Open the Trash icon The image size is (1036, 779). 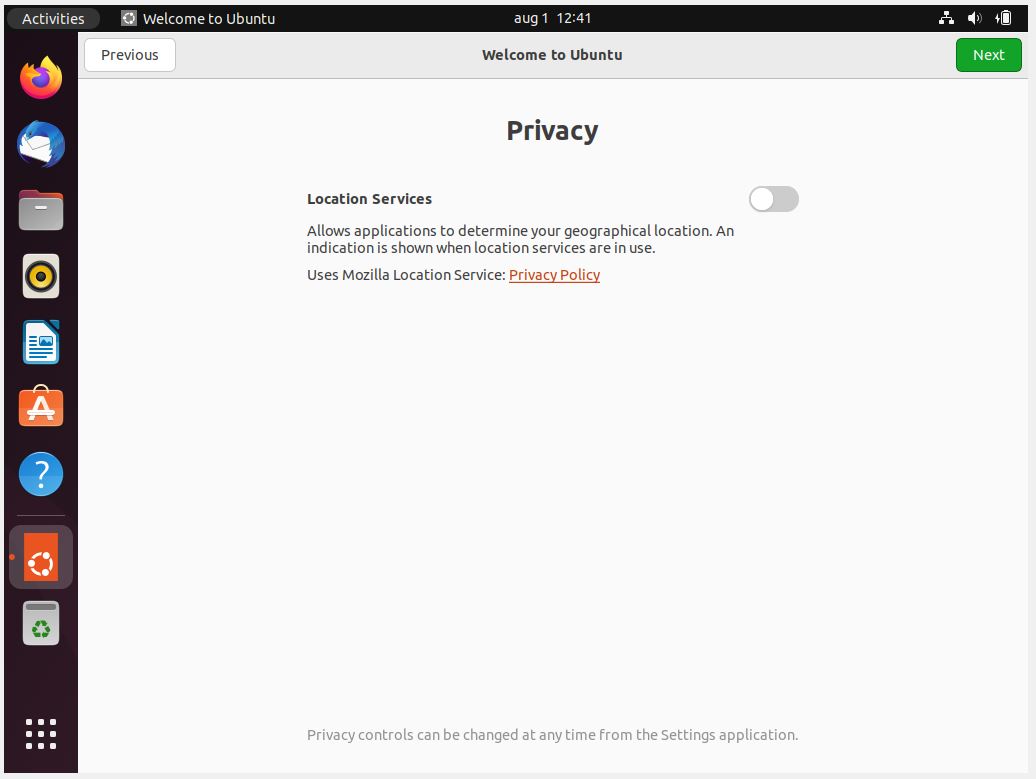tap(41, 624)
